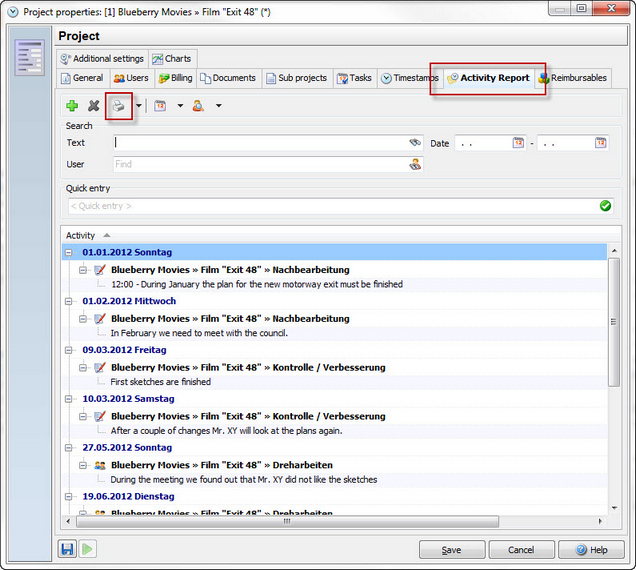Click the user filter icon in the toolbar
Screen dimensions: 636x570
[x=198, y=106]
